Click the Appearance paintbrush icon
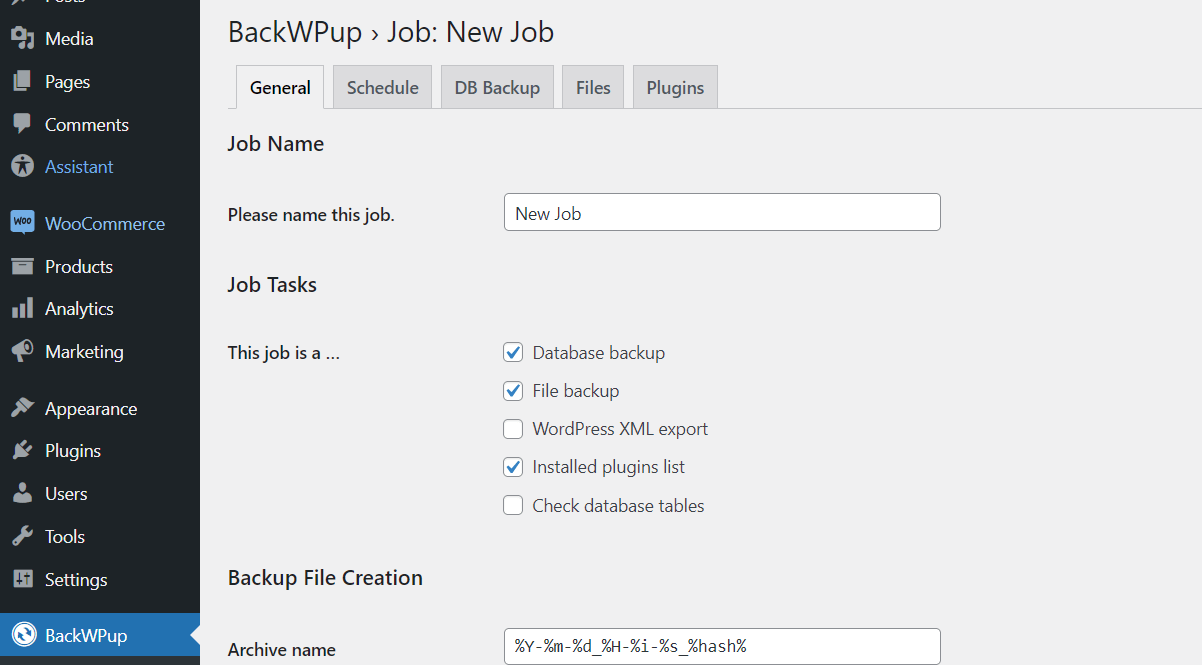The image size is (1202, 665). click(x=22, y=408)
